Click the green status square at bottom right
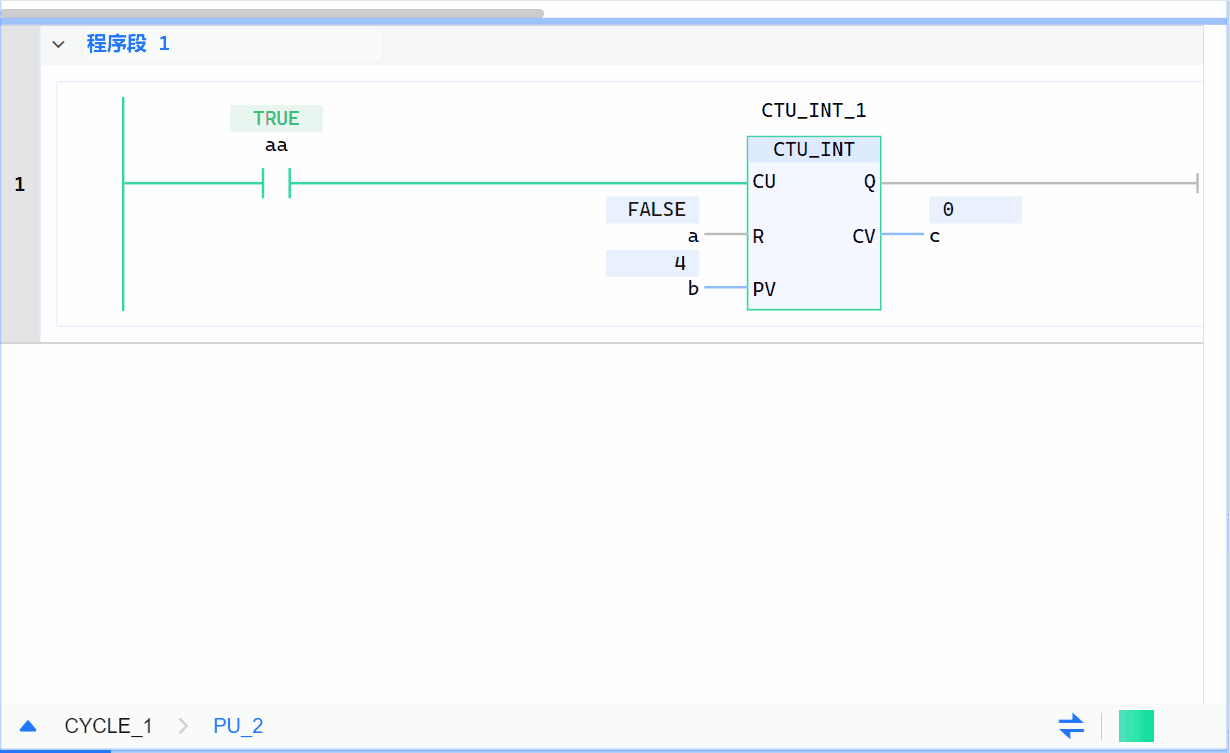Image resolution: width=1230 pixels, height=753 pixels. pos(1136,725)
